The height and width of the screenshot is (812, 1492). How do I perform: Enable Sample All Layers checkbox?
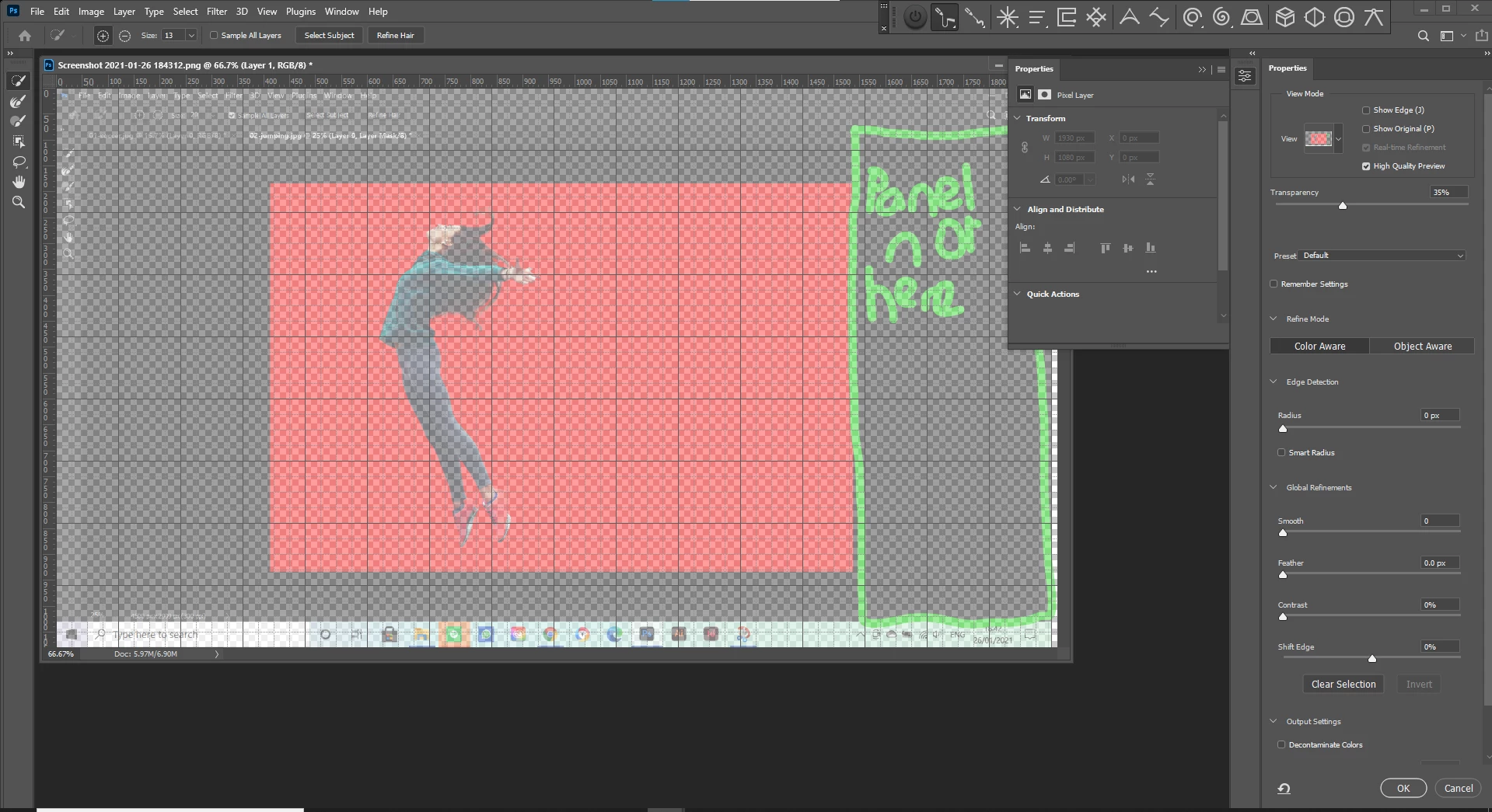coord(214,36)
